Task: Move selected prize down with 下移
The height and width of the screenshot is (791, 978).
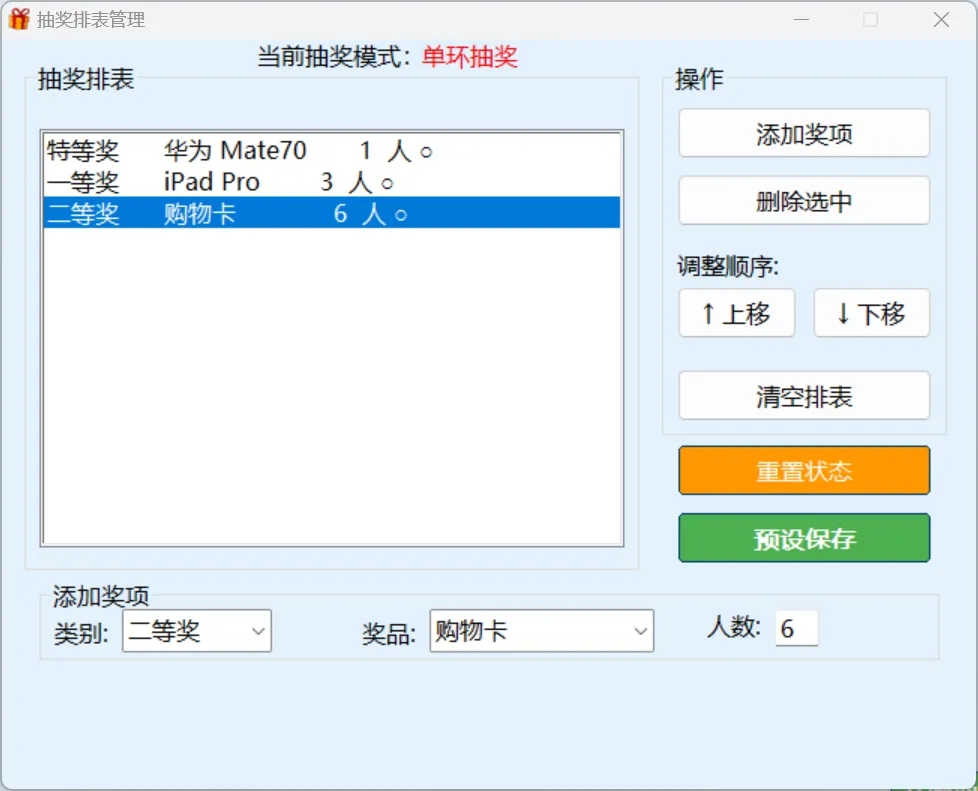Action: click(871, 313)
